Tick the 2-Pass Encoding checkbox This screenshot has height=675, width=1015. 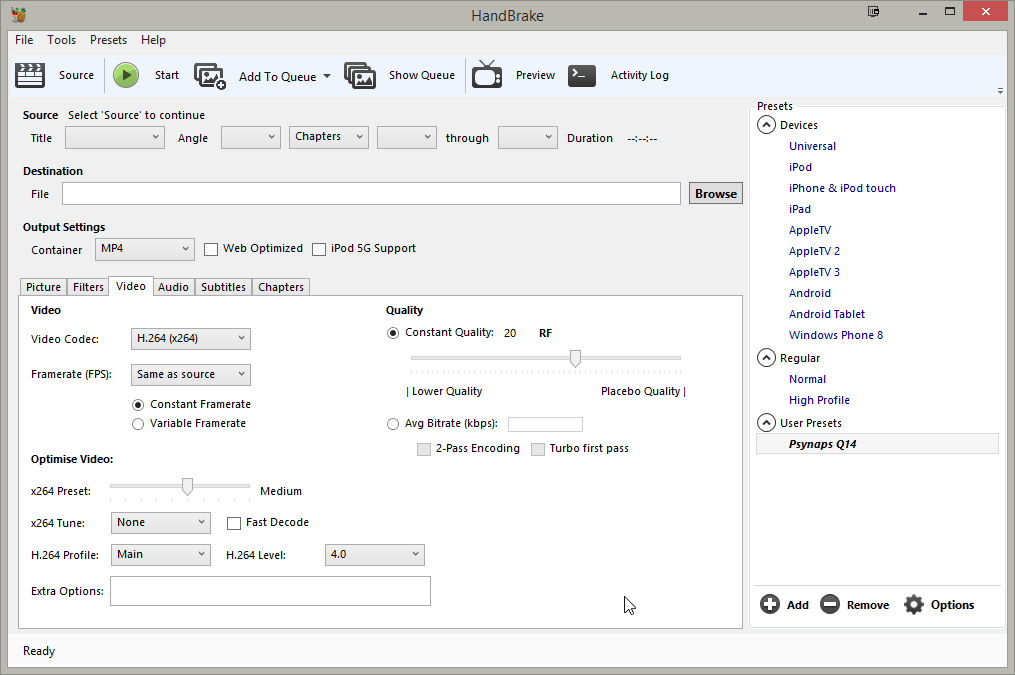click(424, 449)
